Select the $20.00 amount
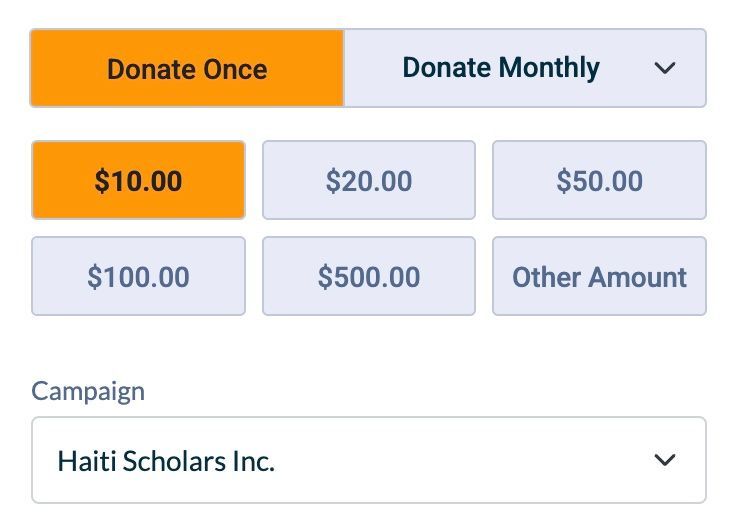Image resolution: width=750 pixels, height=520 pixels. (x=368, y=181)
